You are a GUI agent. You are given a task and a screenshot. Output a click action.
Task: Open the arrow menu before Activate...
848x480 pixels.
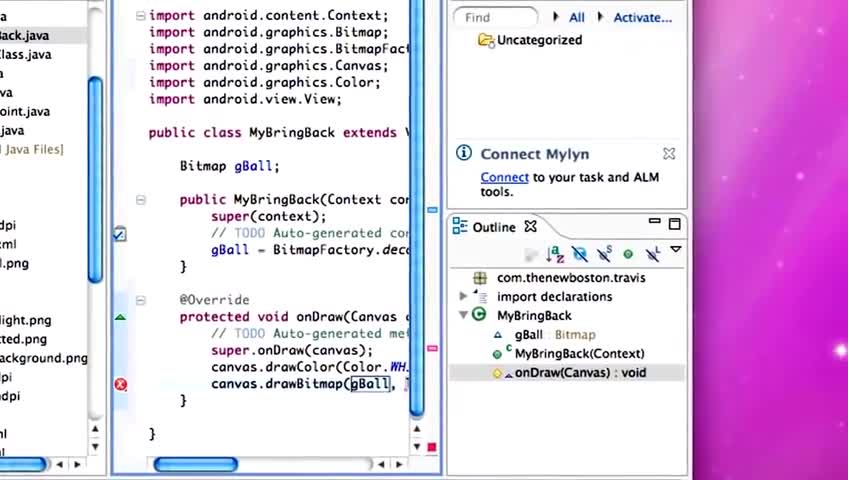point(600,17)
